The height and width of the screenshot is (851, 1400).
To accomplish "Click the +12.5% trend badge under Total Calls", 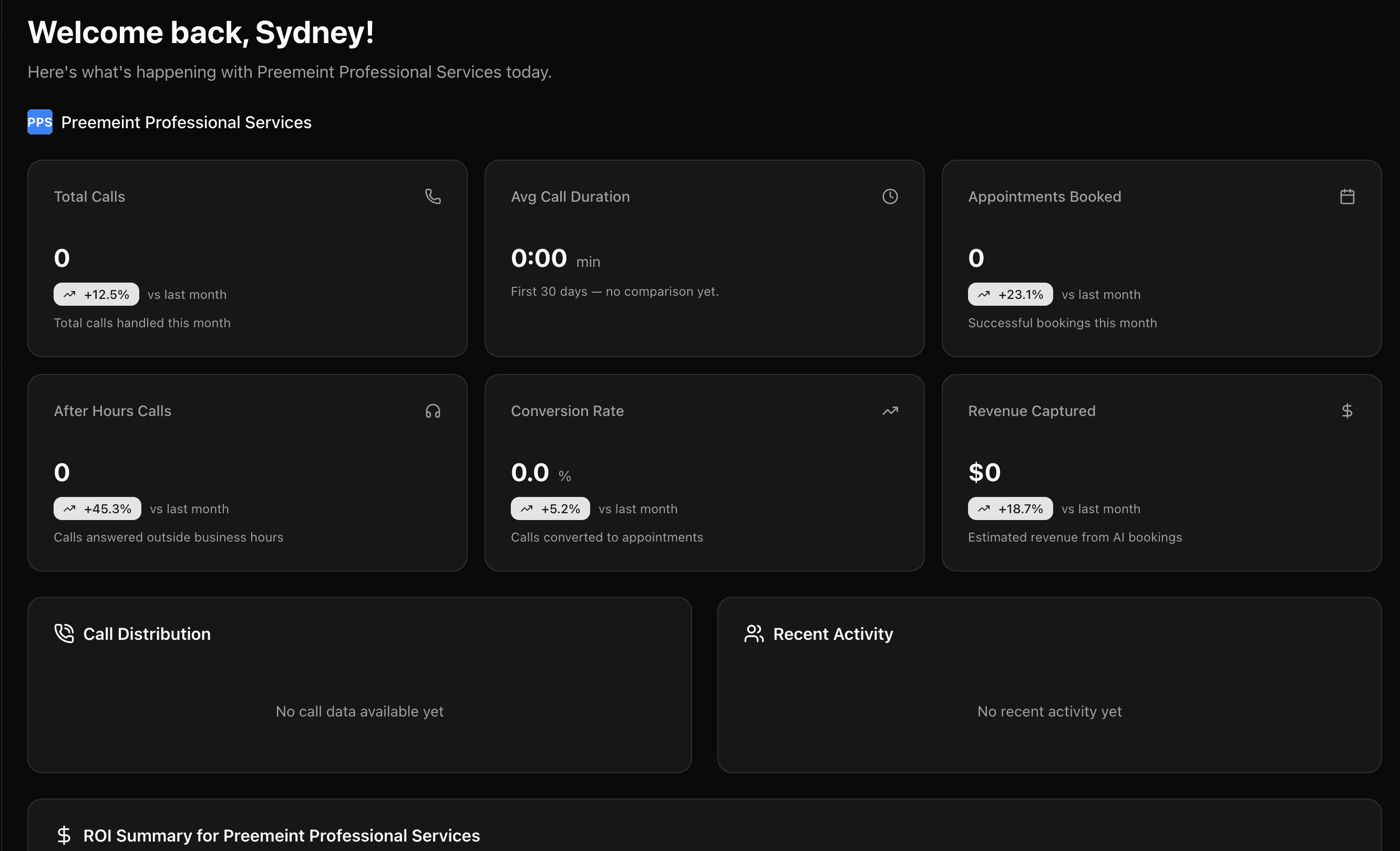I will (x=96, y=294).
